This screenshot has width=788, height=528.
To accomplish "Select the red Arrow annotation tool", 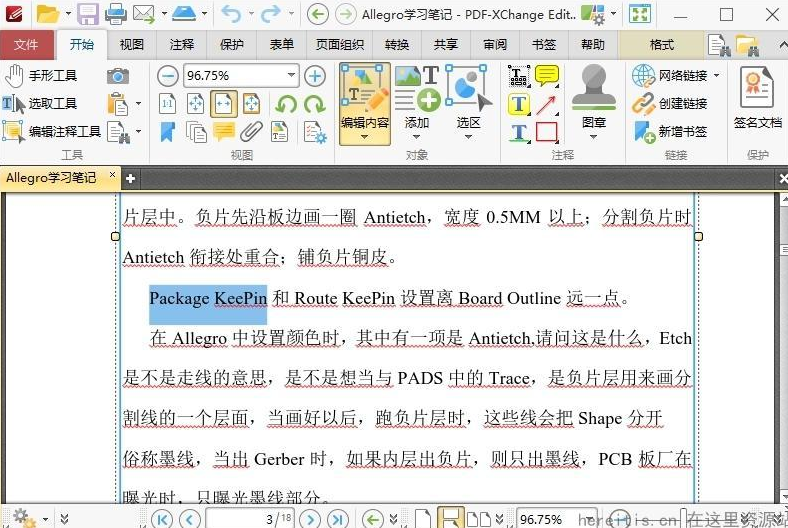I will 547,104.
